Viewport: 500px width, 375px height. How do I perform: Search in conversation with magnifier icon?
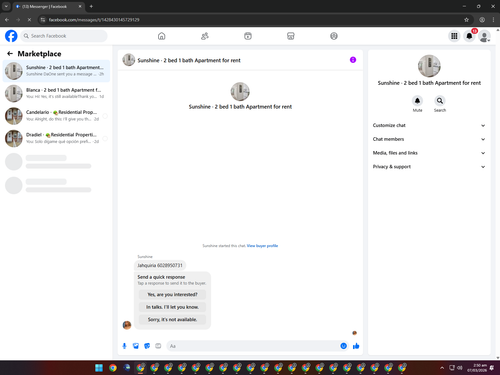click(x=440, y=101)
